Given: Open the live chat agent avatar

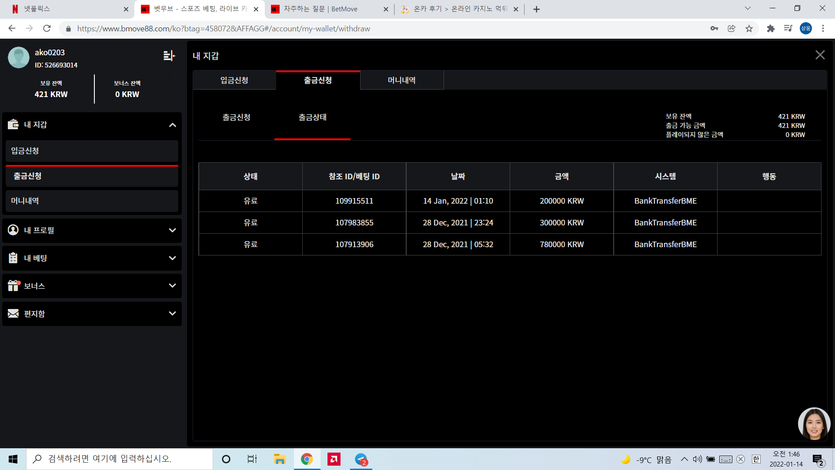Looking at the screenshot, I should 814,424.
